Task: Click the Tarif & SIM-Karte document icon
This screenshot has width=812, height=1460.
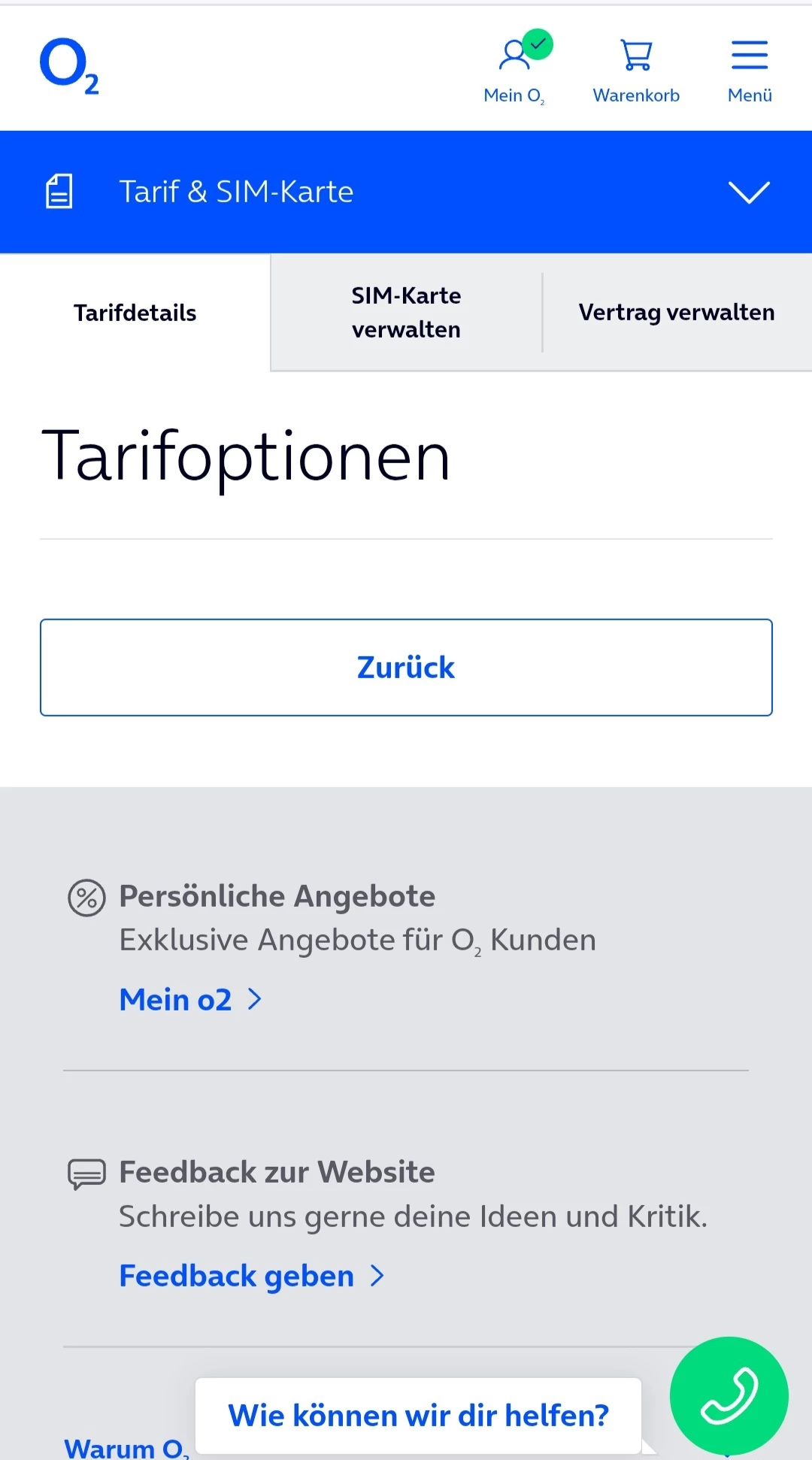Action: [59, 191]
